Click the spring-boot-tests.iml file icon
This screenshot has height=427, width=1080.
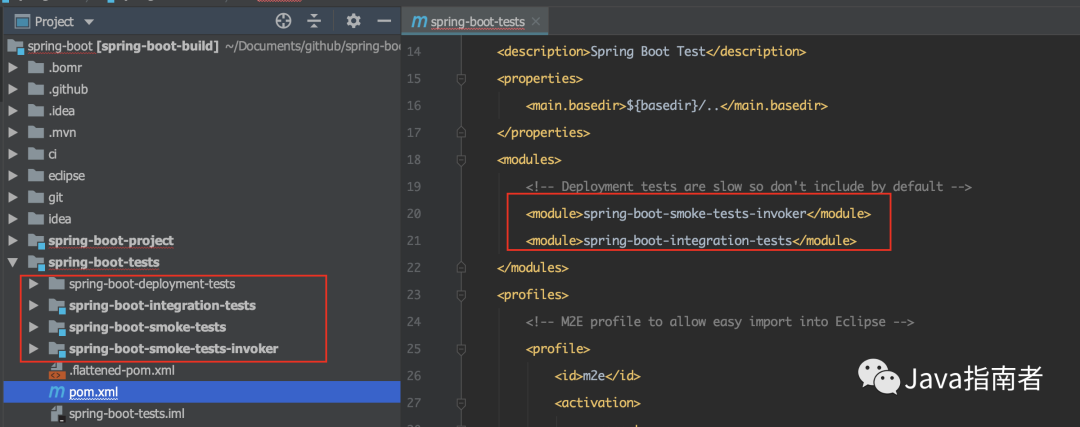55,414
